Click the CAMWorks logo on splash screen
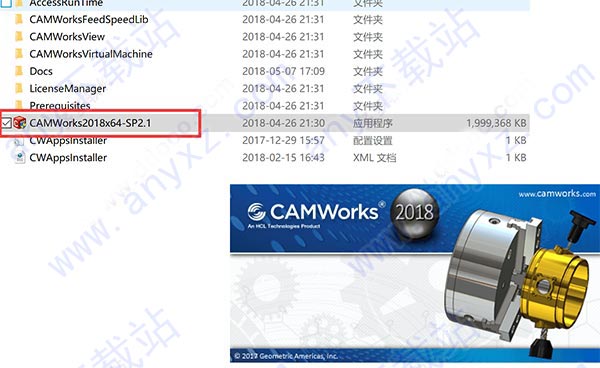 point(315,212)
